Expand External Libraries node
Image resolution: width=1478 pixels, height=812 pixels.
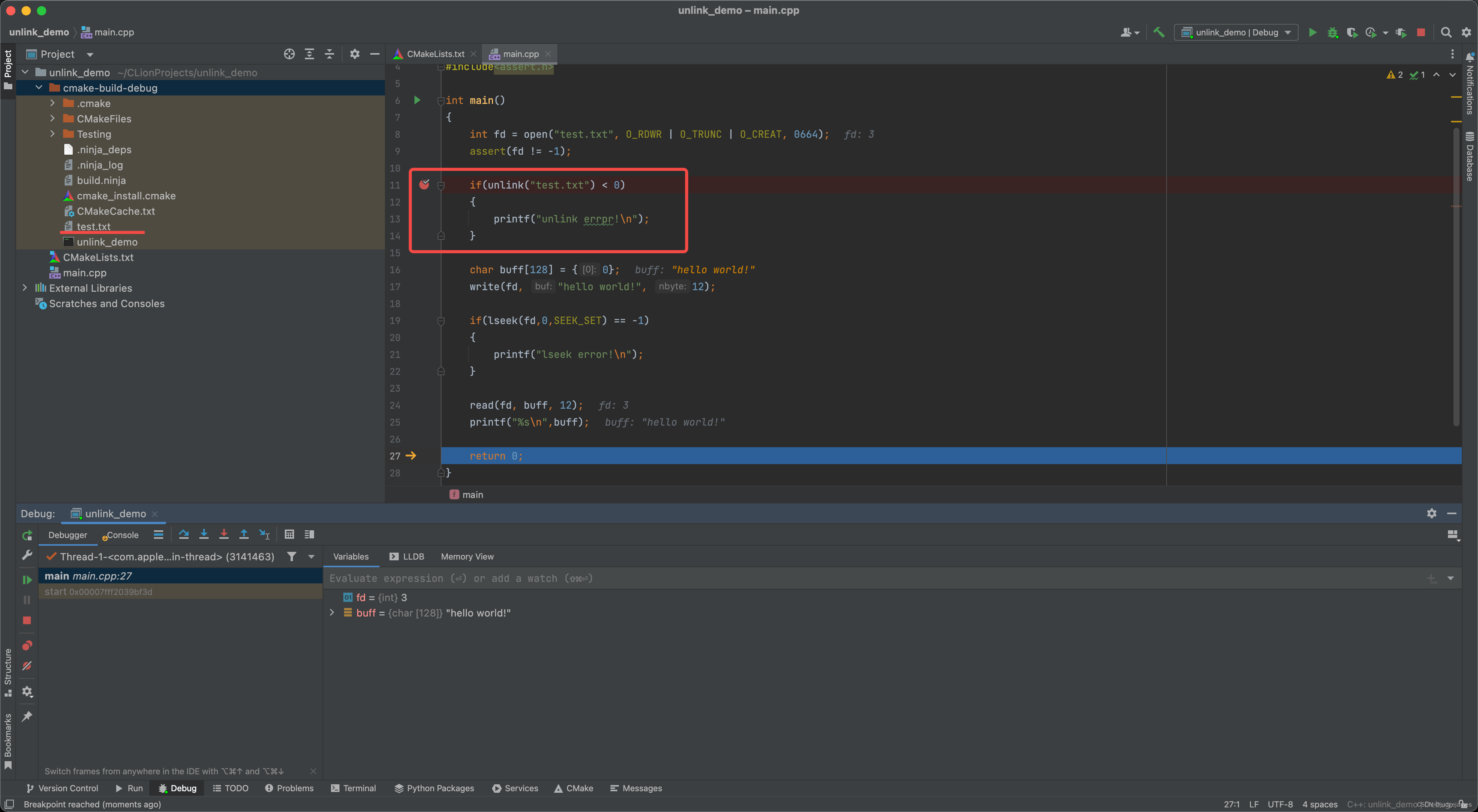(25, 287)
